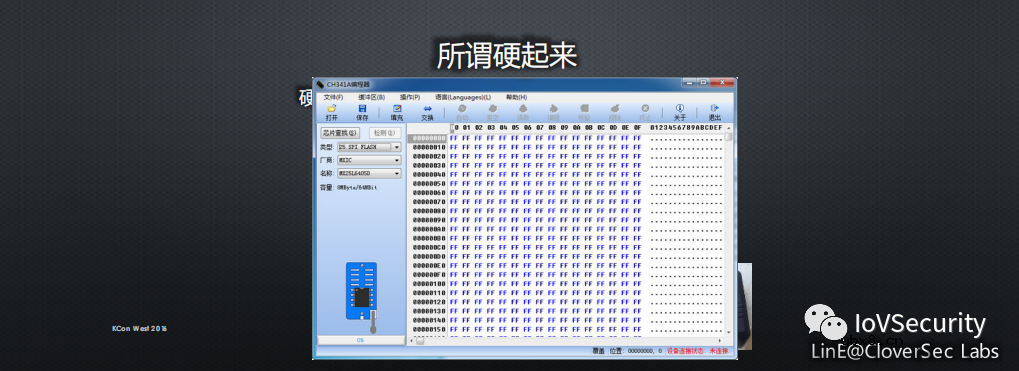Open the 语言(Languages)(L) menu

point(463,97)
